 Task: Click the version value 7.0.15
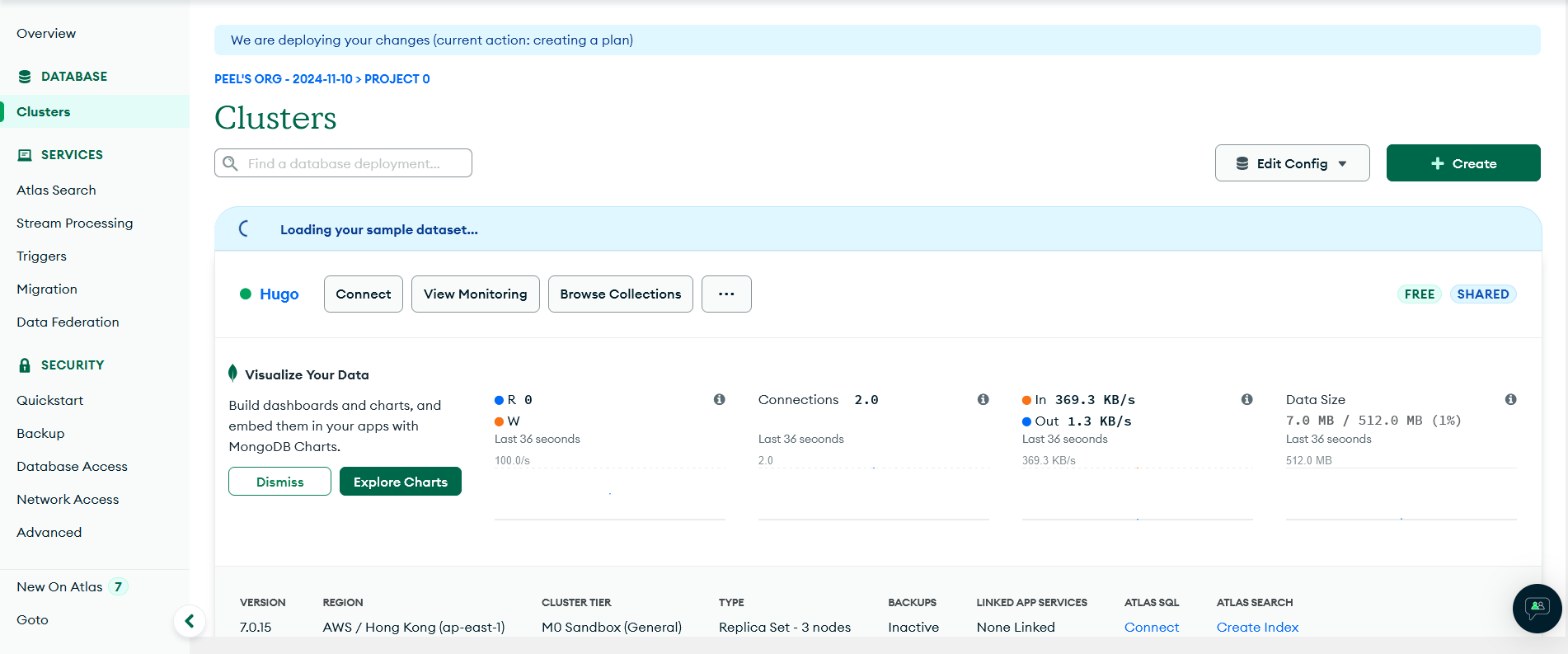pyautogui.click(x=256, y=627)
